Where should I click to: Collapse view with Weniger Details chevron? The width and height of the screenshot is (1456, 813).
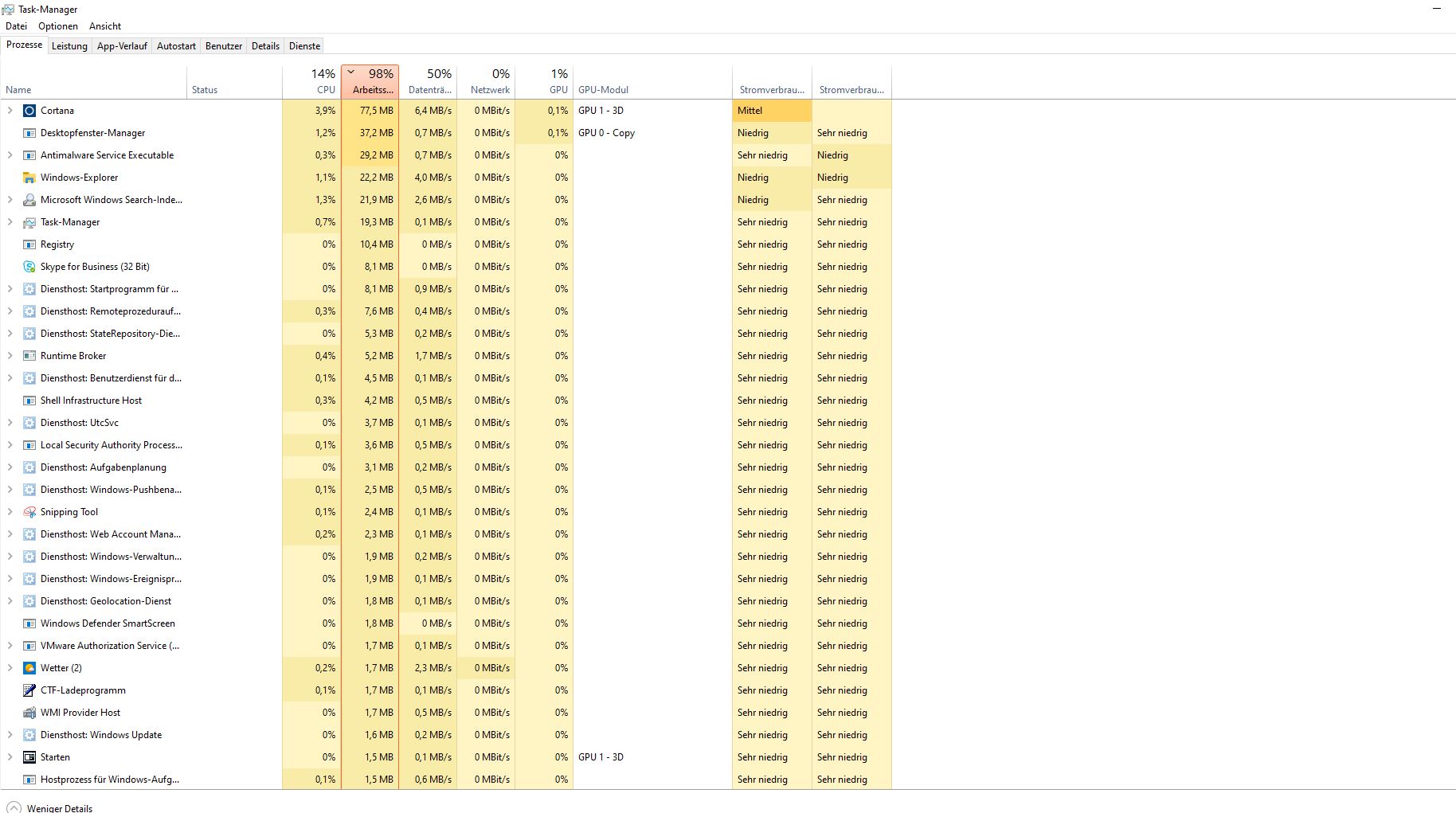click(x=14, y=807)
